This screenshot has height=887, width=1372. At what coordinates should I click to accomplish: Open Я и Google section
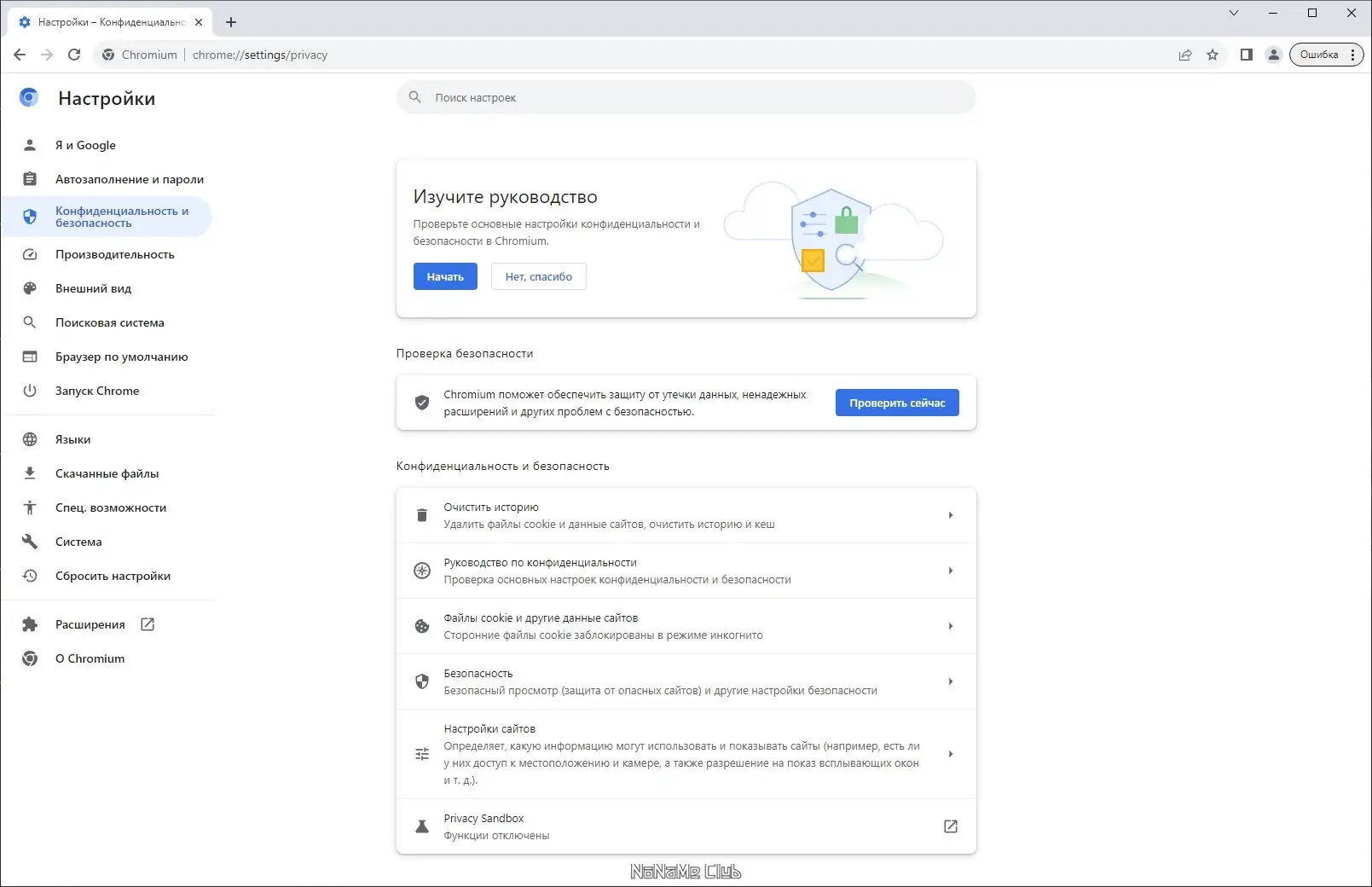coord(107,145)
